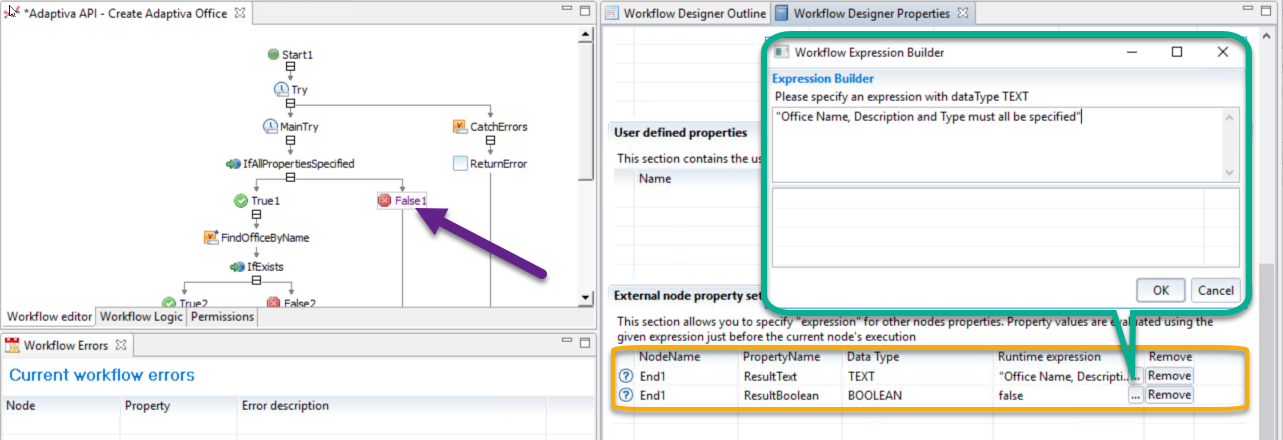Select the FindOfficeByName node icon
Screen dimensions: 1283x440
[211, 237]
